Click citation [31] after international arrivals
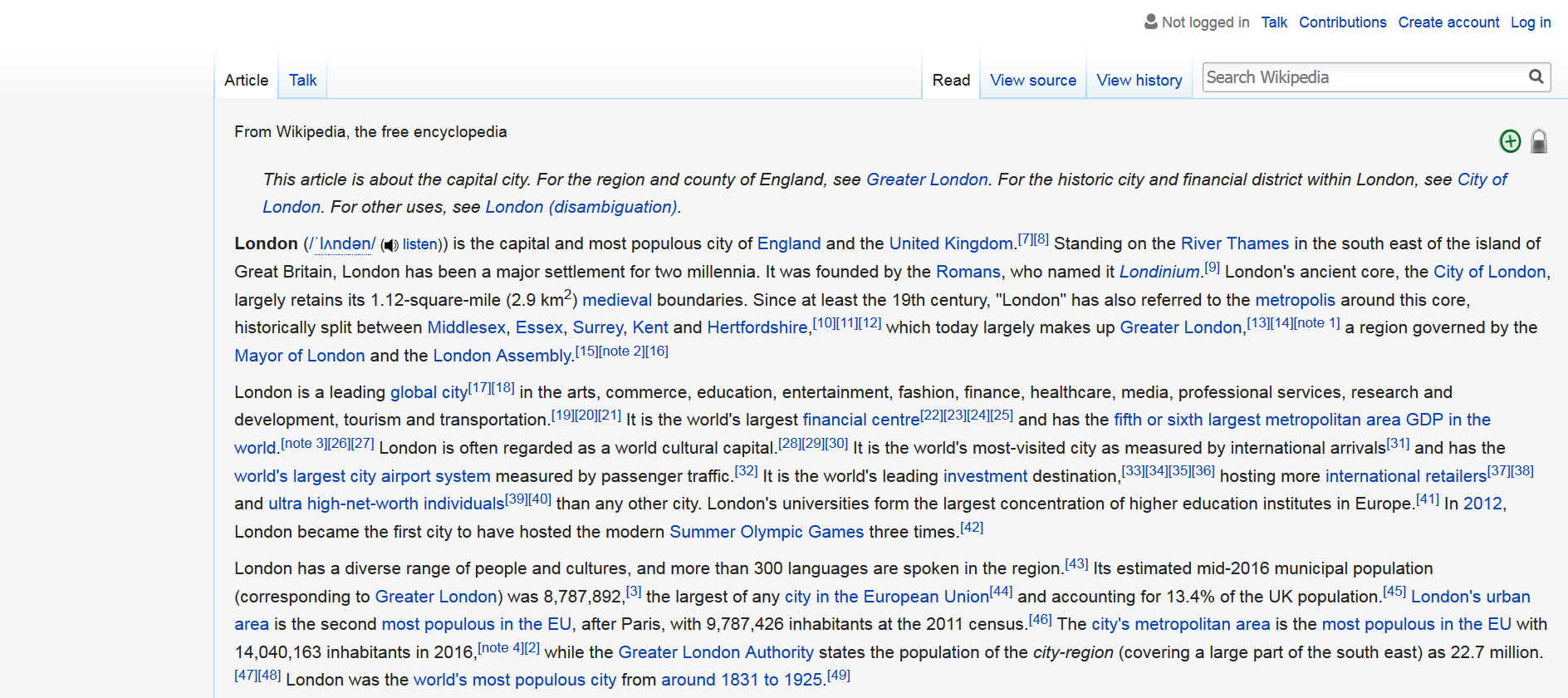Image resolution: width=1568 pixels, height=698 pixels. click(1398, 443)
